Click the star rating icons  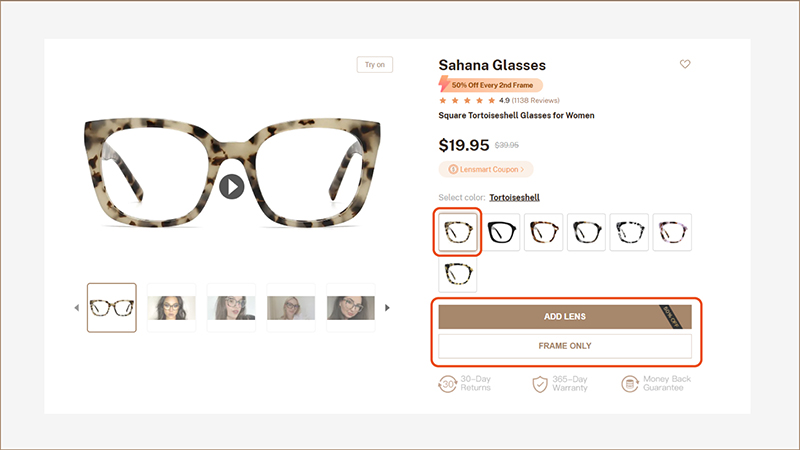[466, 100]
